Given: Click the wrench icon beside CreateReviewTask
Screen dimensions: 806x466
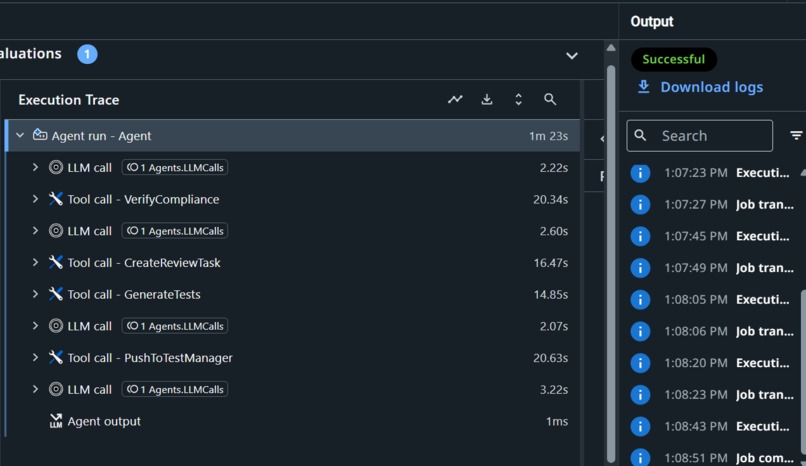Looking at the screenshot, I should point(56,263).
